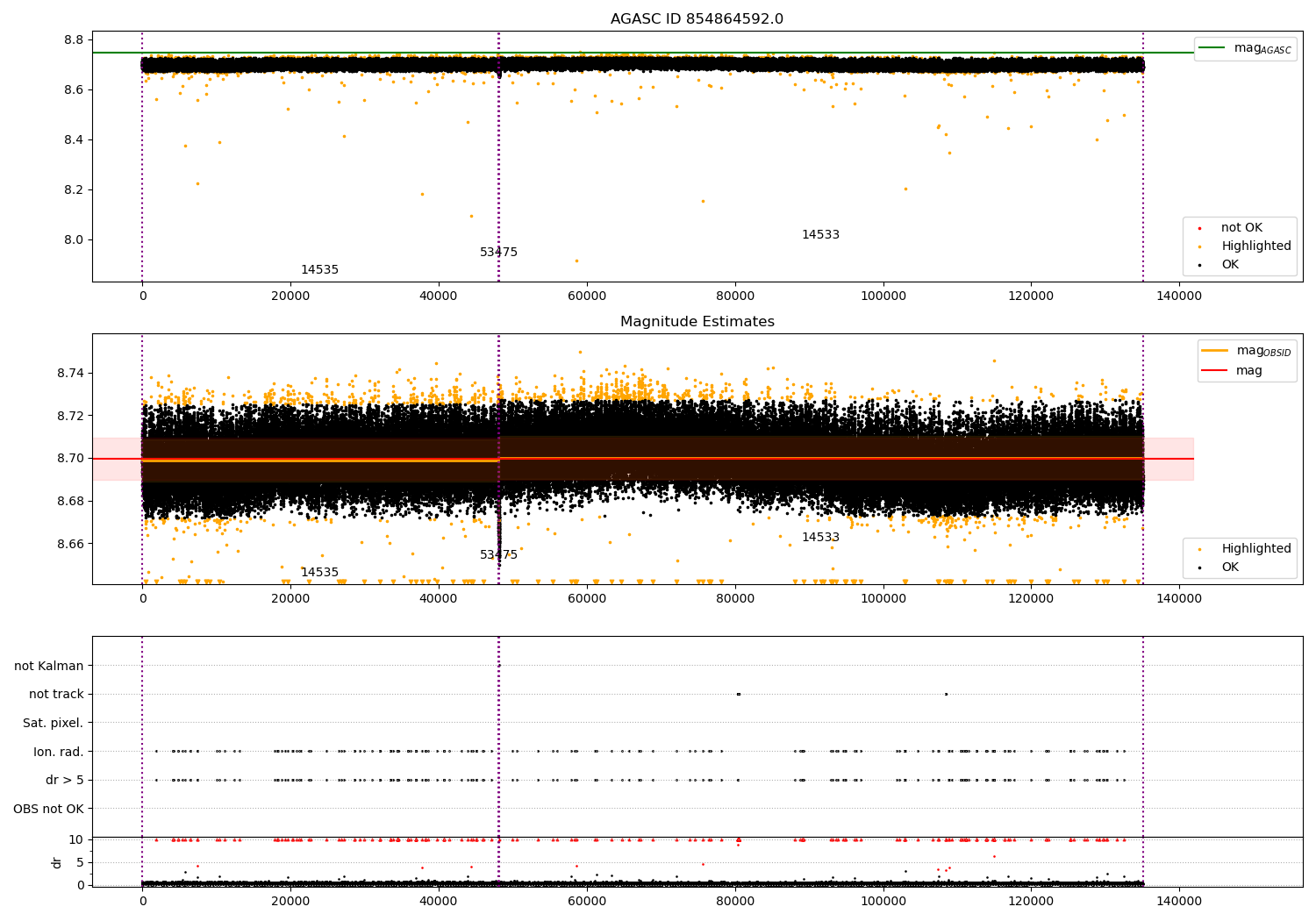Click x-axis tick 100000 under the middle plot
This screenshot has width=1316, height=921.
tap(883, 599)
